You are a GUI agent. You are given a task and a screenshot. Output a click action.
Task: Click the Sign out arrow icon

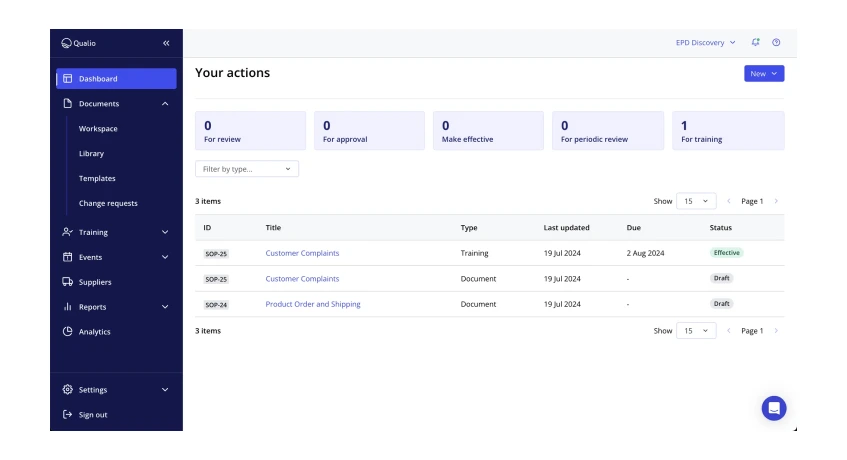tap(68, 415)
